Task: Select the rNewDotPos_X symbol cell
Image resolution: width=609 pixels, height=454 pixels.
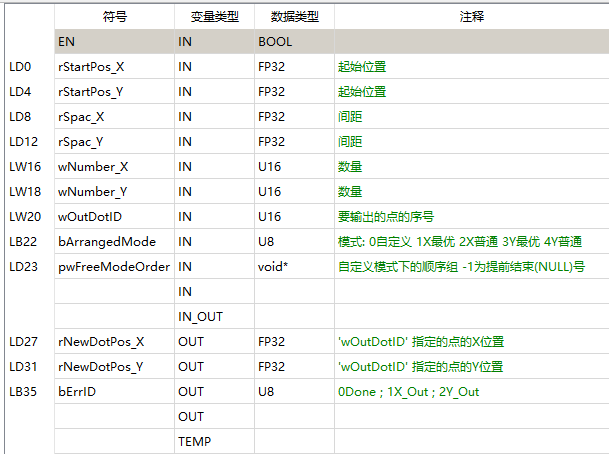Action: 115,341
